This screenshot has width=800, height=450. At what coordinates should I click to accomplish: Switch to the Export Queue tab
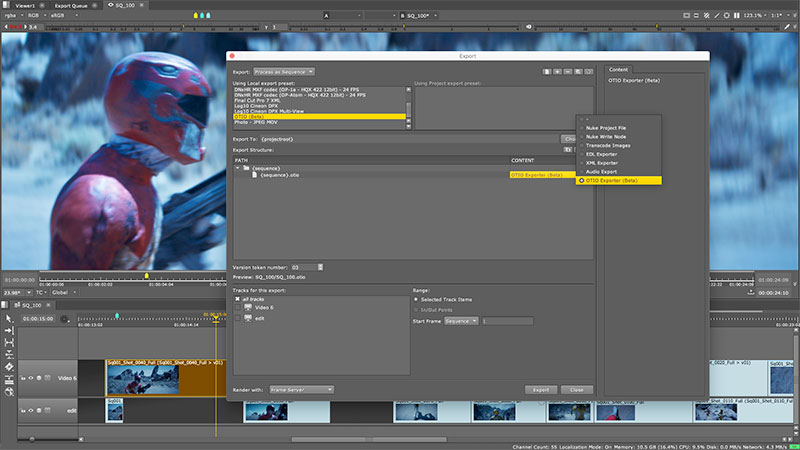(71, 6)
